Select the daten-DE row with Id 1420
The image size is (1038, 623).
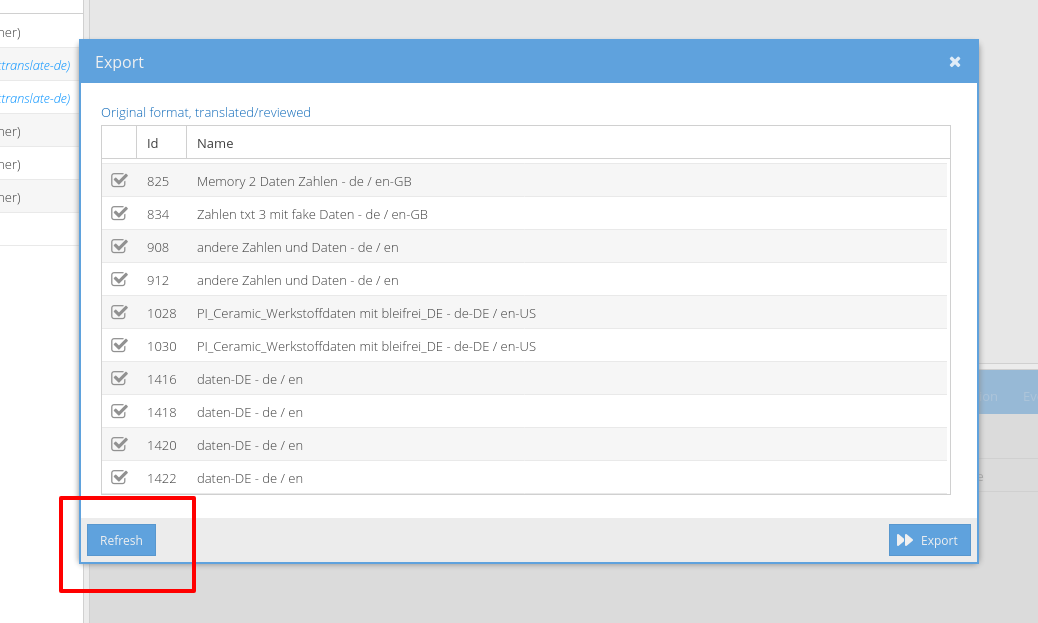tap(250, 445)
